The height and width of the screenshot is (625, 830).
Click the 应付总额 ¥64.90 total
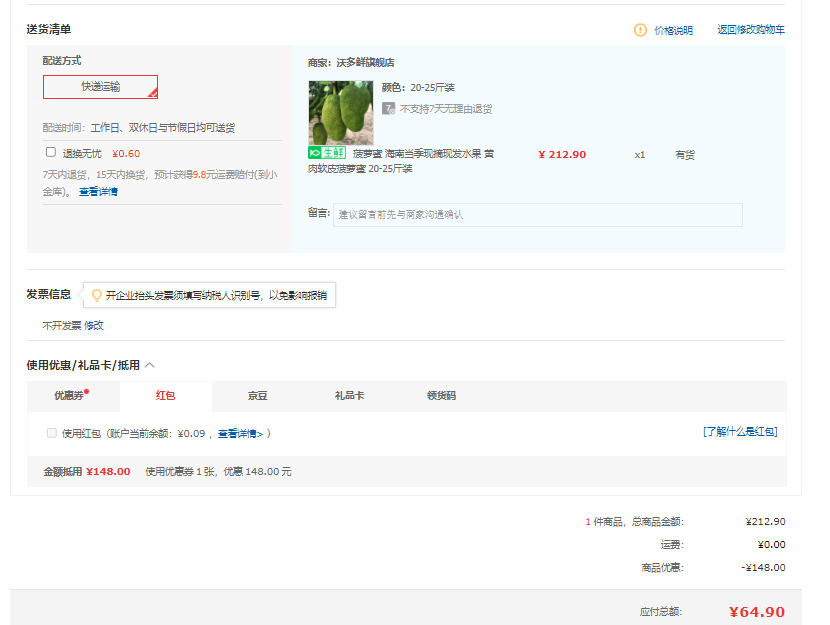click(x=756, y=612)
